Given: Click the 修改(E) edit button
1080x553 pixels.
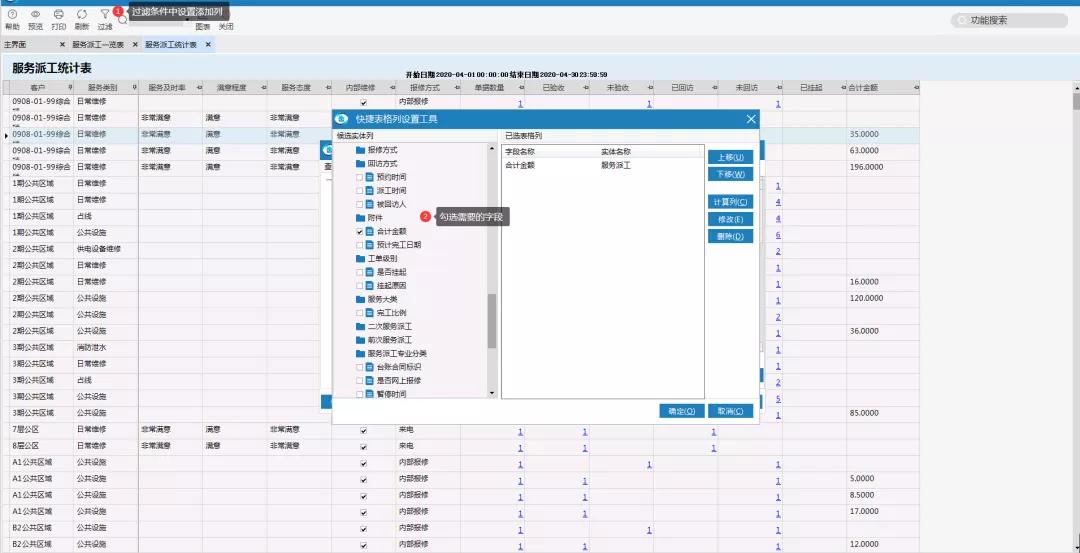Looking at the screenshot, I should click(x=730, y=219).
